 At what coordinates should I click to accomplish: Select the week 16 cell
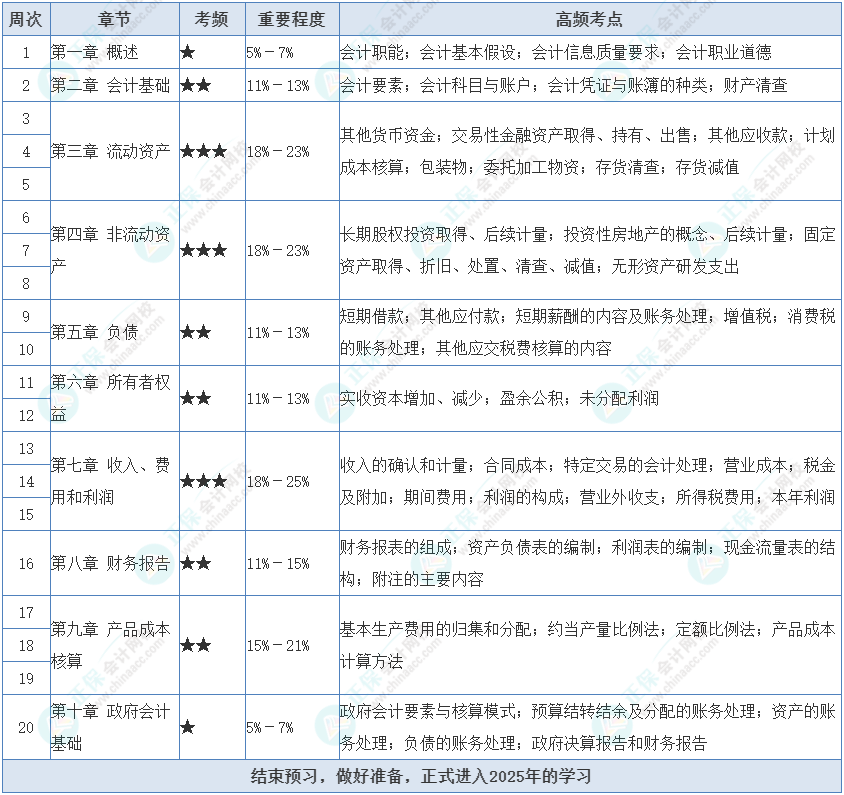(26, 563)
